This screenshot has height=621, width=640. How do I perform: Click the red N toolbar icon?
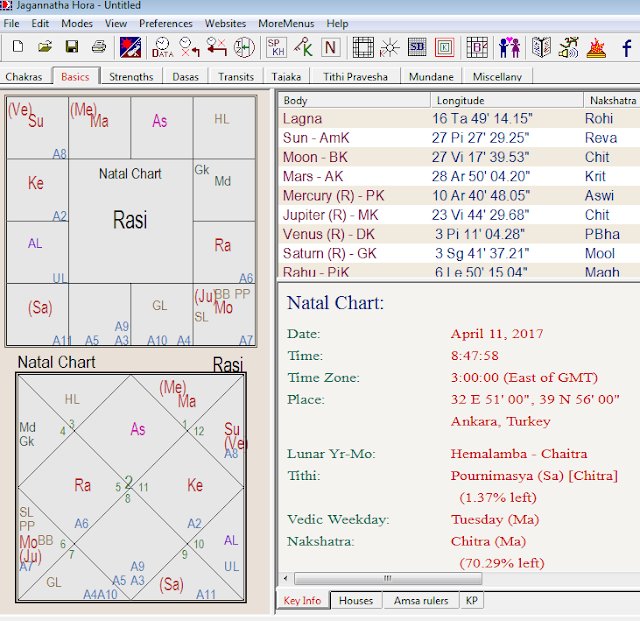coord(331,47)
